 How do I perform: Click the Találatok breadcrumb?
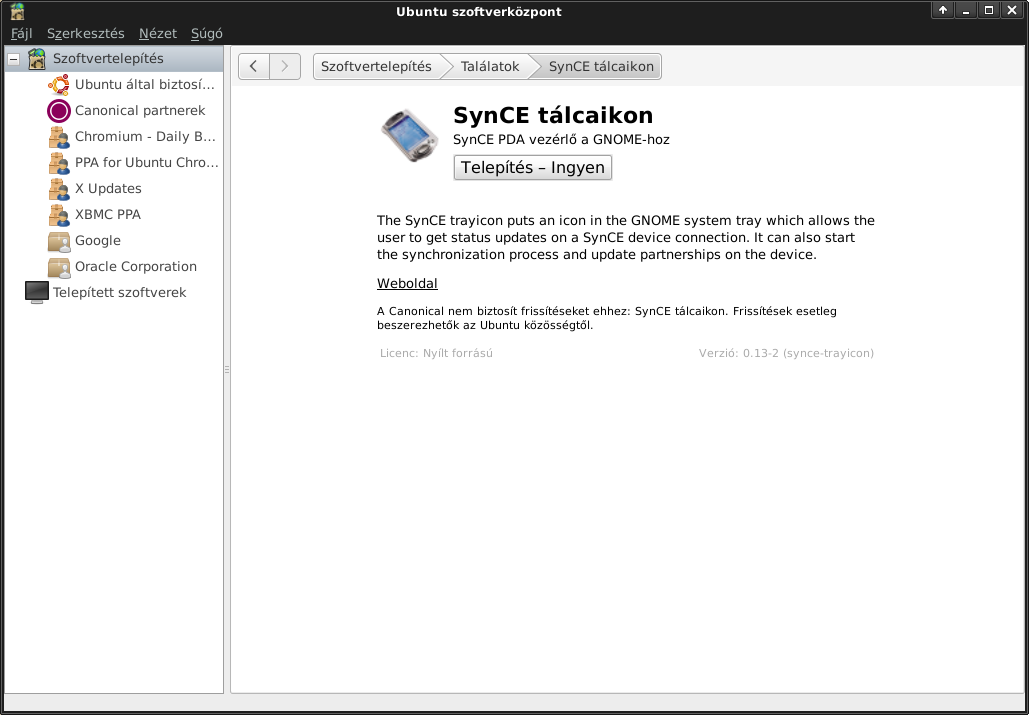(490, 66)
